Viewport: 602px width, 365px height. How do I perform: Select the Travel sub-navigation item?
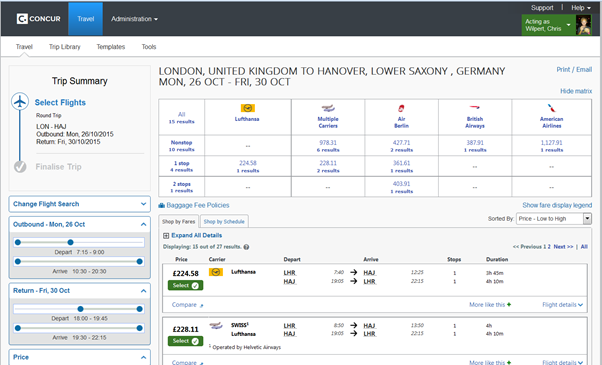click(x=24, y=47)
